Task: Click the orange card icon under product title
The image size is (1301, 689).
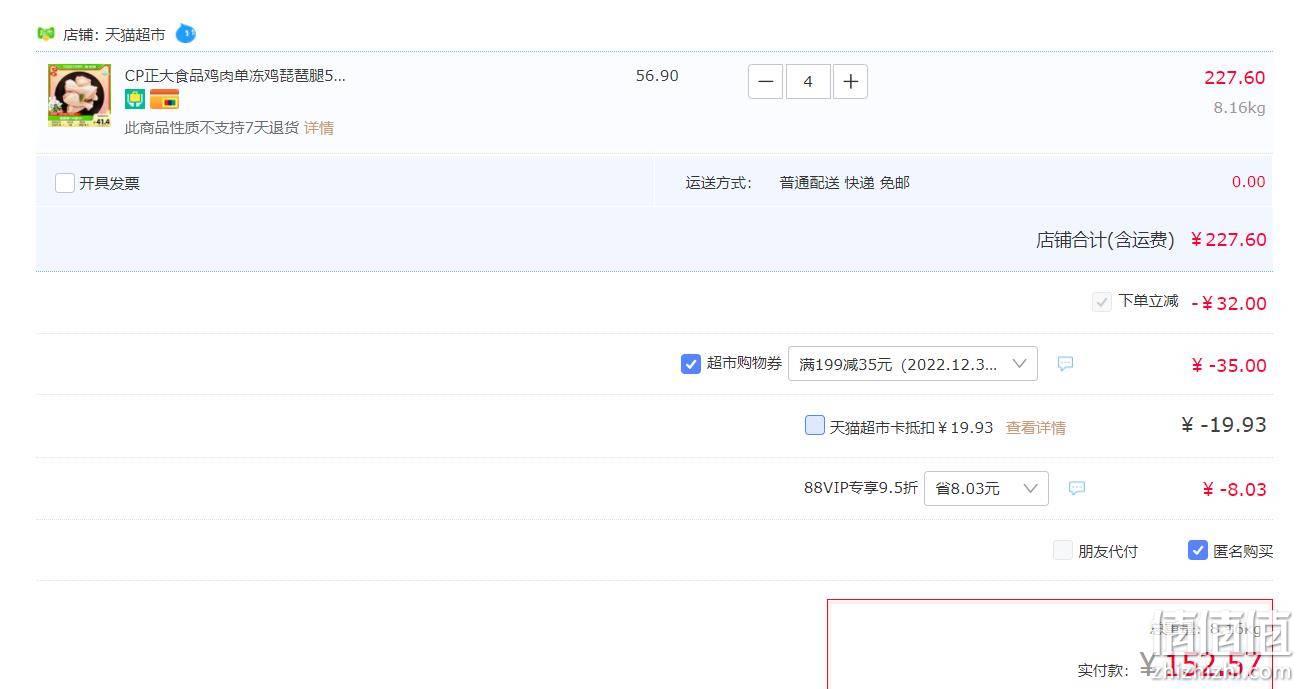Action: pos(164,99)
